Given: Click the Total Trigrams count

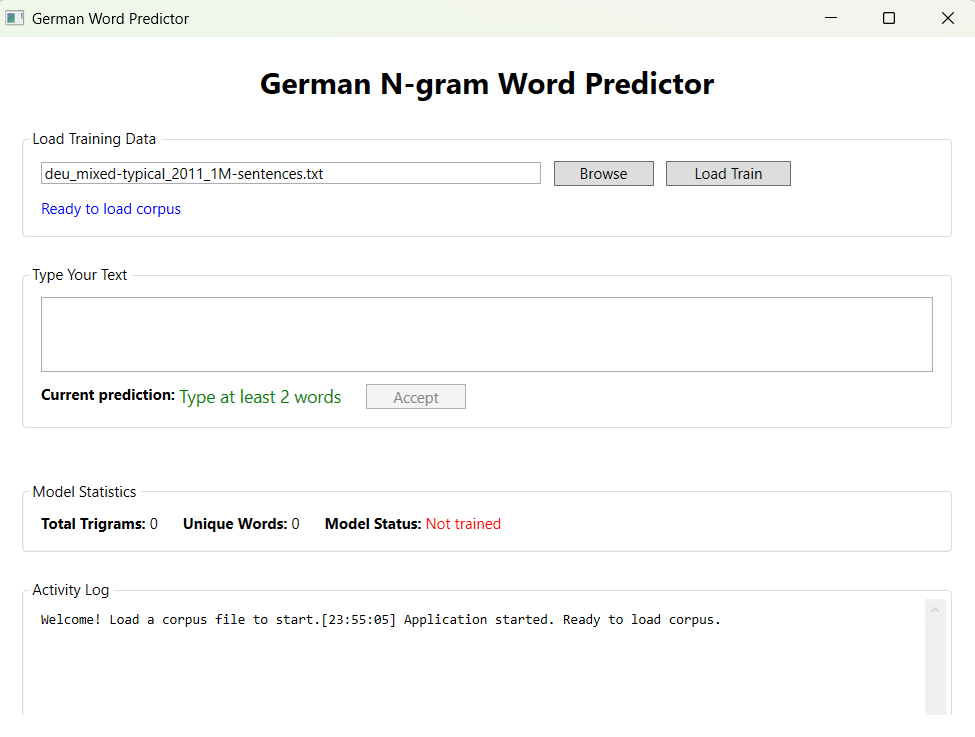Looking at the screenshot, I should [x=154, y=524].
